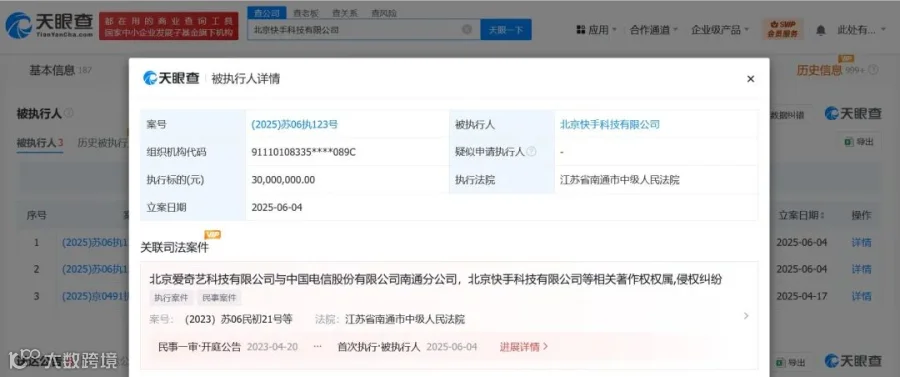This screenshot has height=377, width=900.
Task: Click the 江苏省南通市中级人民法院 court value in table
Action: (x=619, y=180)
